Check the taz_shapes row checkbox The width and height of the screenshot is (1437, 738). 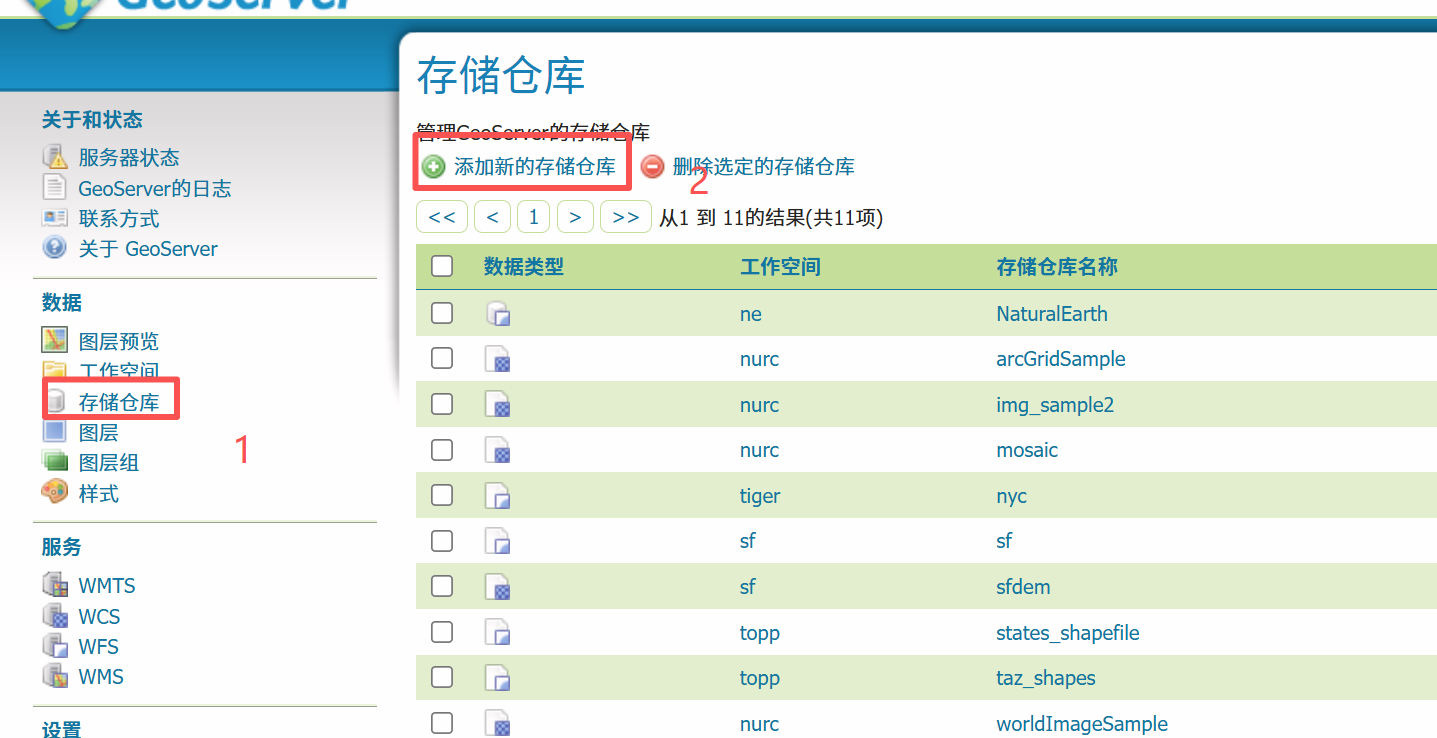click(442, 677)
